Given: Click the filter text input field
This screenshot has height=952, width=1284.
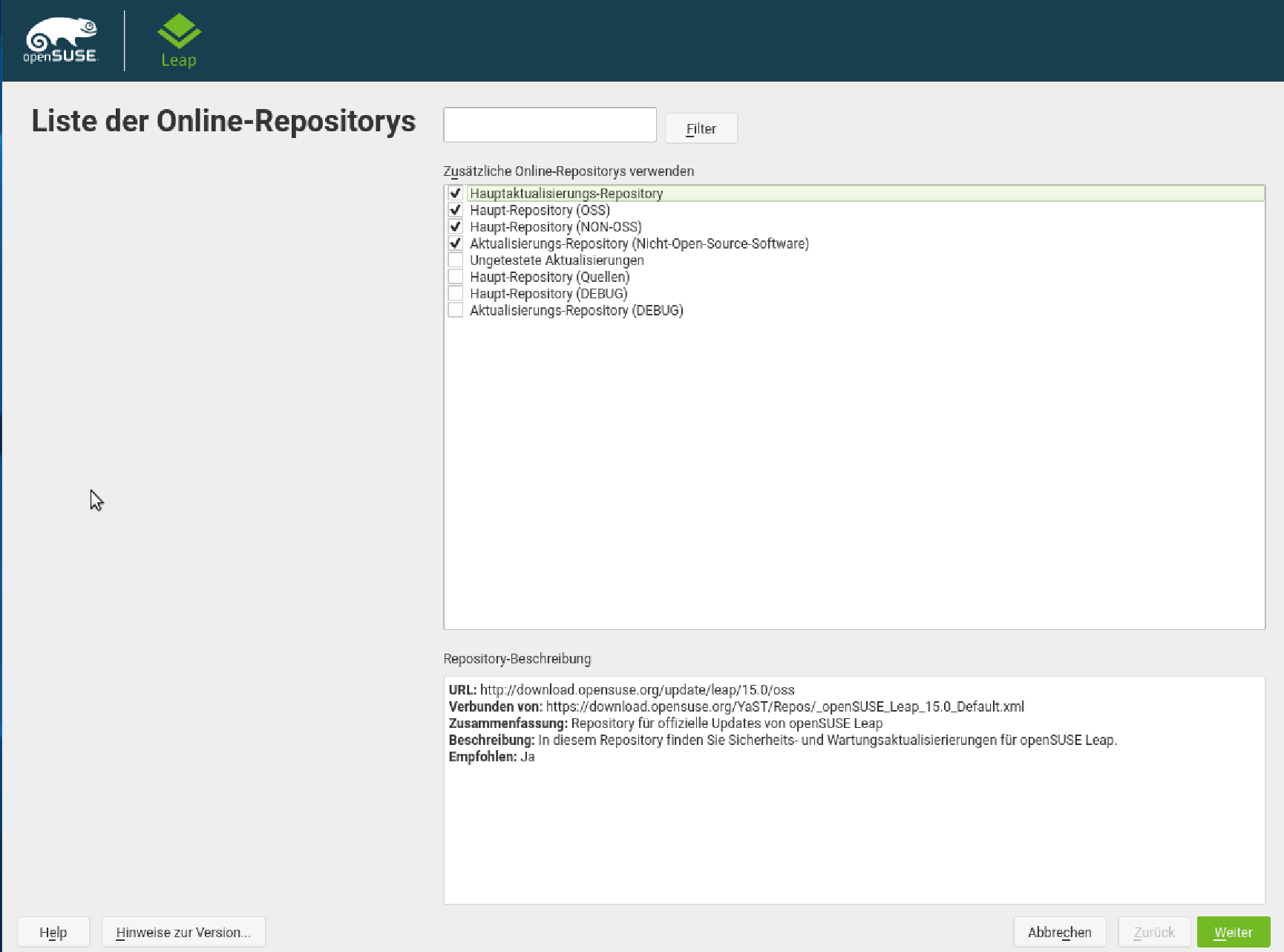Looking at the screenshot, I should pyautogui.click(x=550, y=125).
